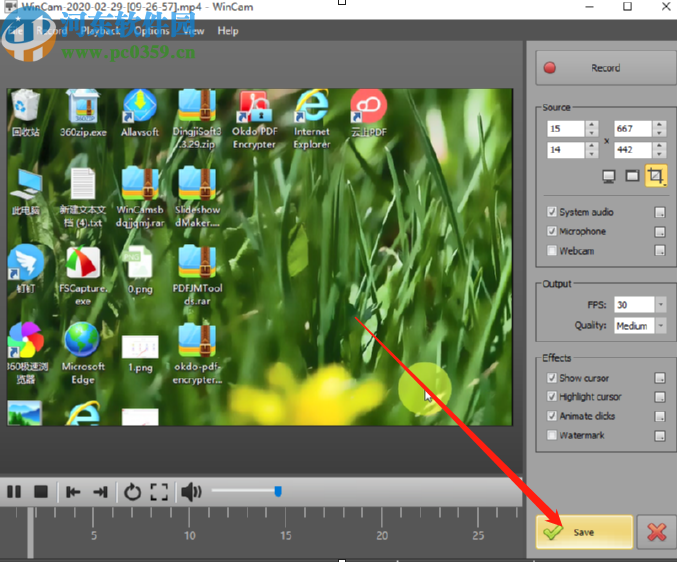Pause the video playback
Screen dimensions: 677x562
coord(14,491)
